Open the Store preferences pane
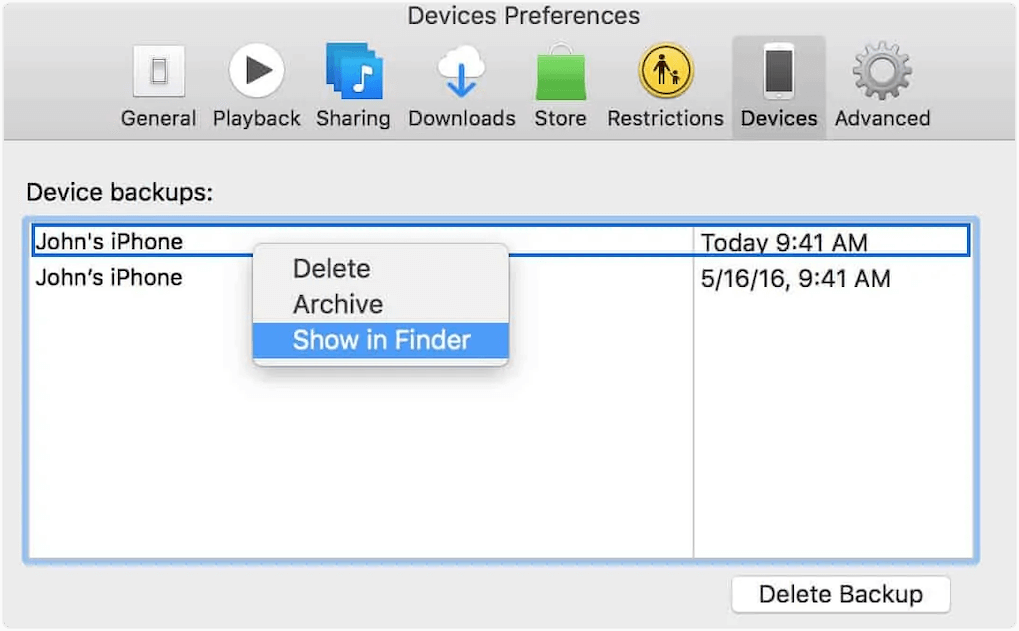The height and width of the screenshot is (631, 1019). tap(560, 86)
